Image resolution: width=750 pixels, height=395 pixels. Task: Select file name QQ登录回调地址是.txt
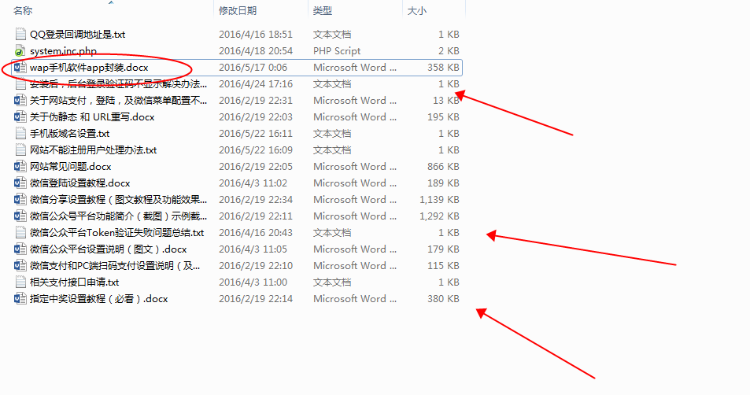pos(77,34)
